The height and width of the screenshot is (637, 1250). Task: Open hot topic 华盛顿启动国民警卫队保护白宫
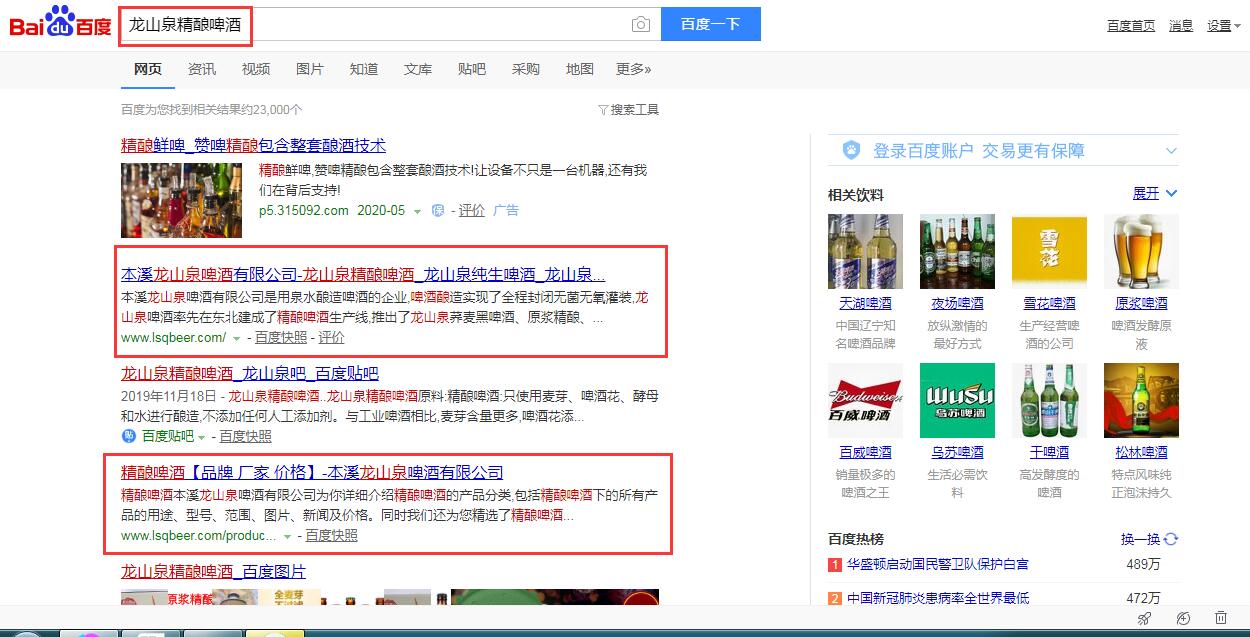[937, 565]
